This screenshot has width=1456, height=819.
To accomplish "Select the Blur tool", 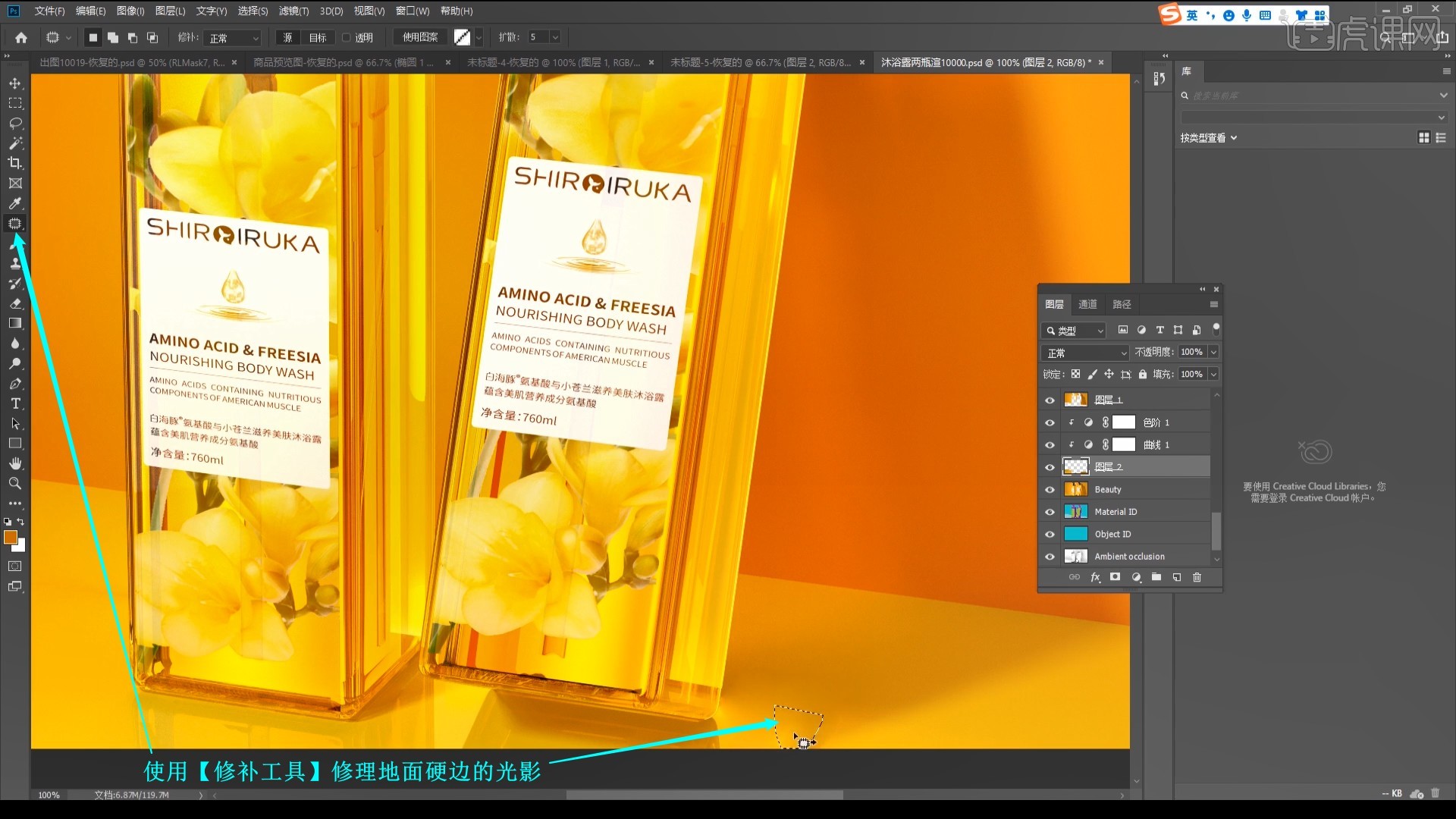I will pyautogui.click(x=15, y=344).
